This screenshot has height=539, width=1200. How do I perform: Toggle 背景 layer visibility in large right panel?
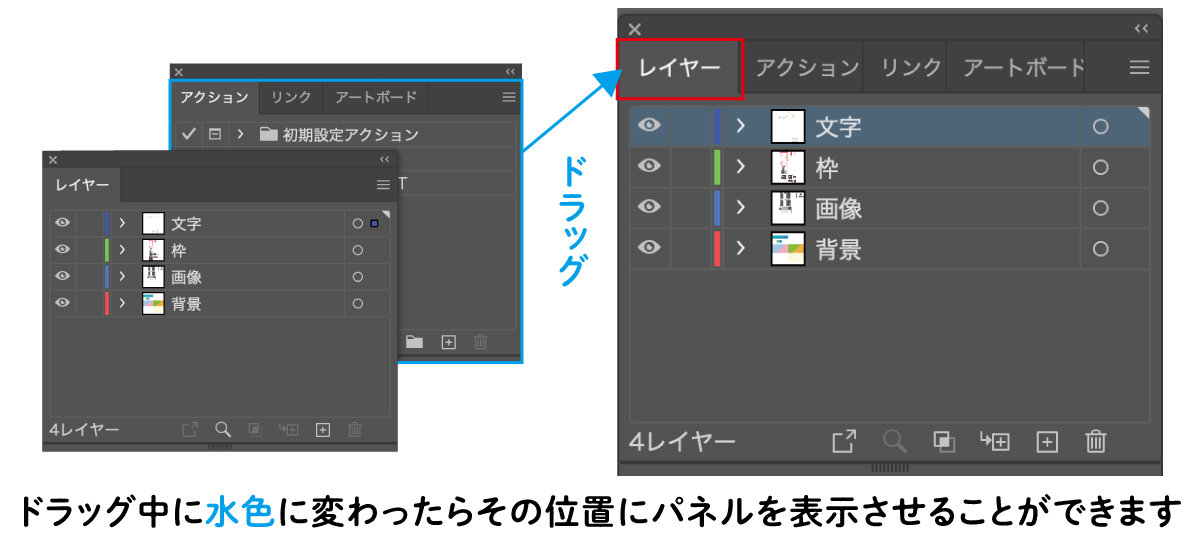coord(650,248)
